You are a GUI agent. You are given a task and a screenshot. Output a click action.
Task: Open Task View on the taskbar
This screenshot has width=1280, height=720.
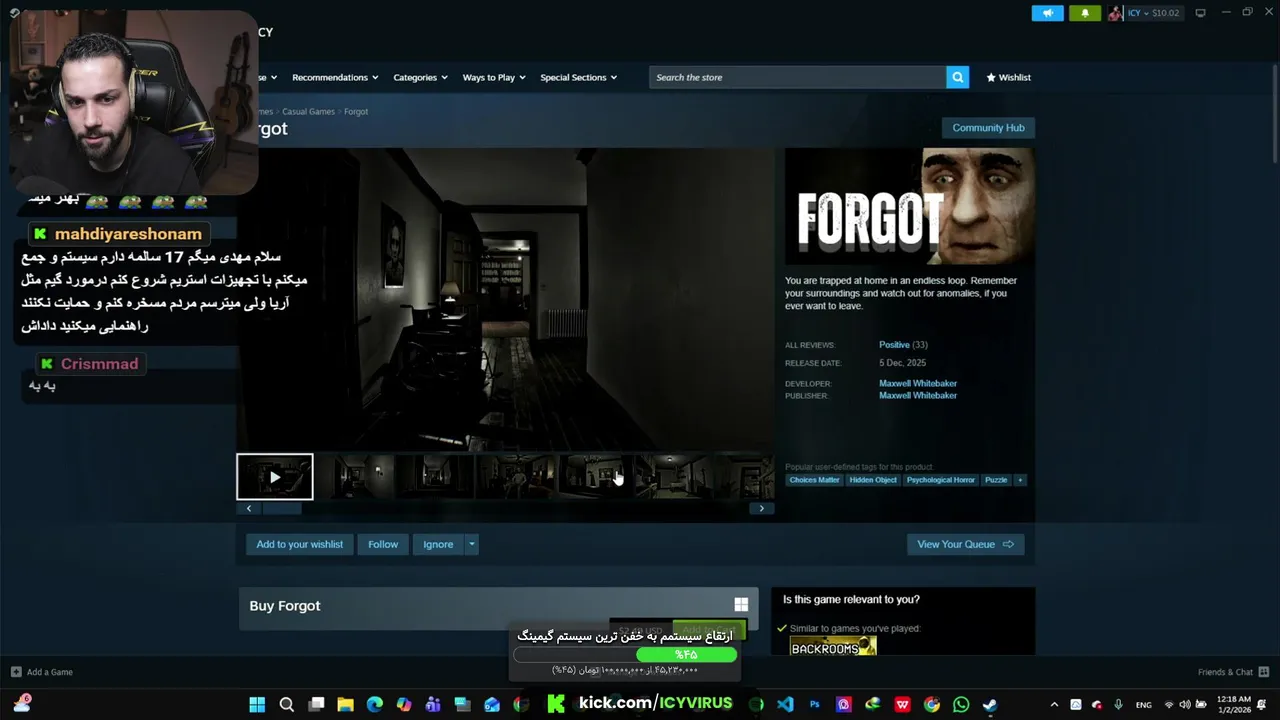click(316, 704)
